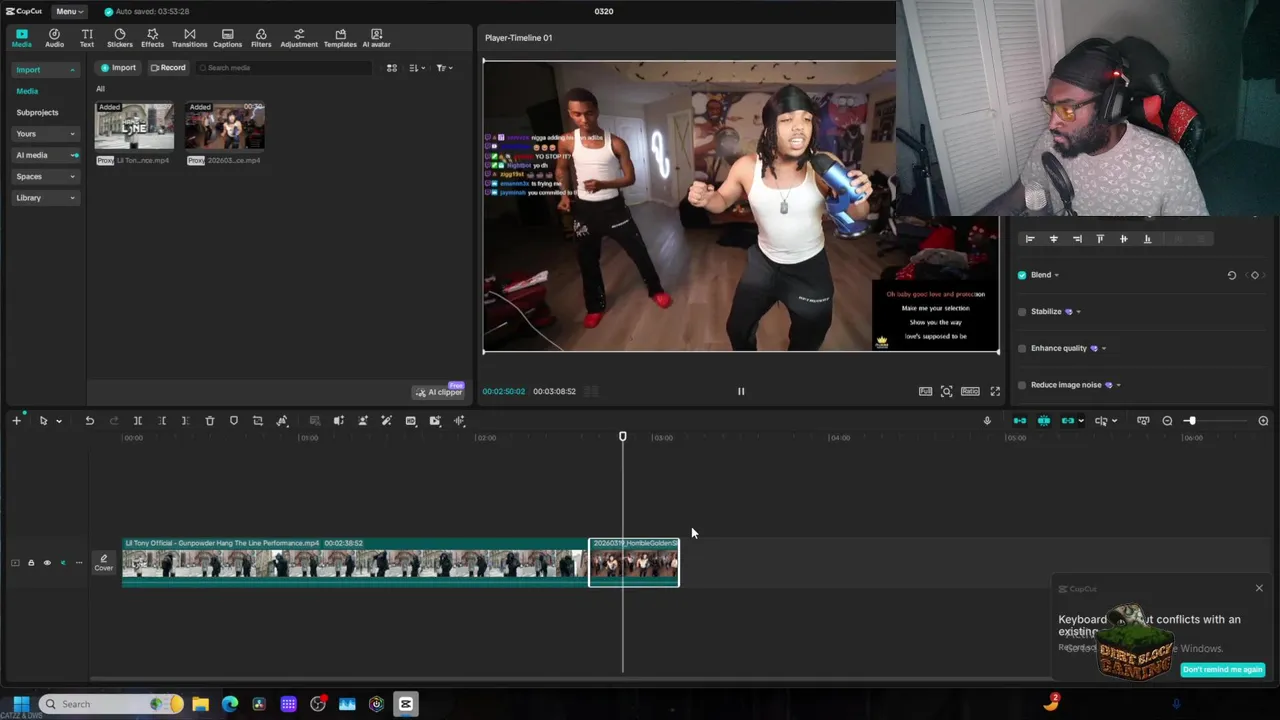Open the Stickers tab
The image size is (1280, 720).
point(120,38)
